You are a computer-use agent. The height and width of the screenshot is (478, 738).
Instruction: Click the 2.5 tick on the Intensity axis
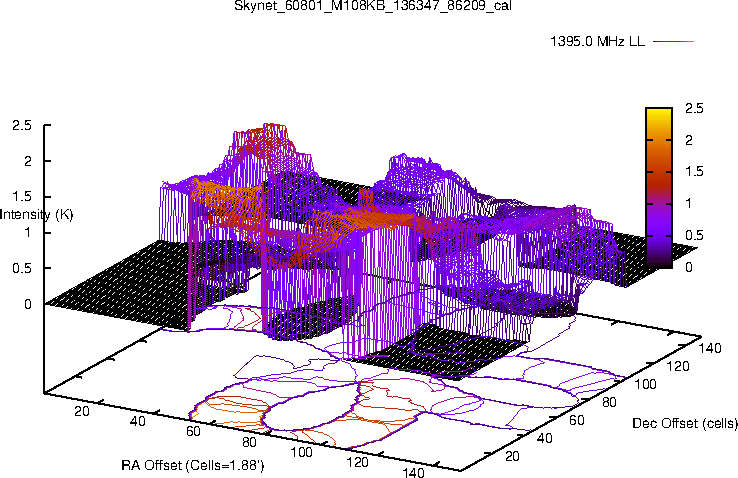(22, 126)
